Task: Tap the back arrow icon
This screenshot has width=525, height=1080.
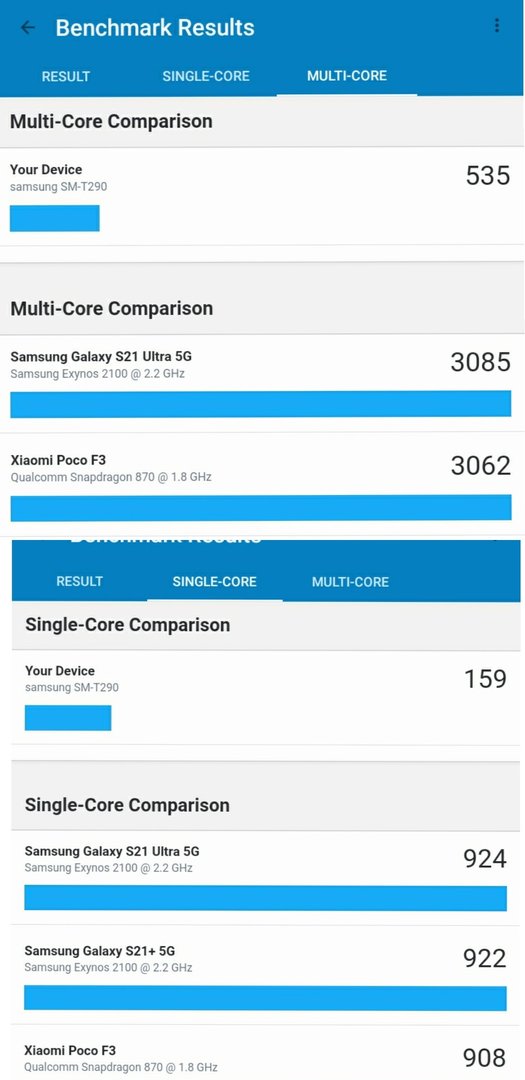Action: [28, 28]
